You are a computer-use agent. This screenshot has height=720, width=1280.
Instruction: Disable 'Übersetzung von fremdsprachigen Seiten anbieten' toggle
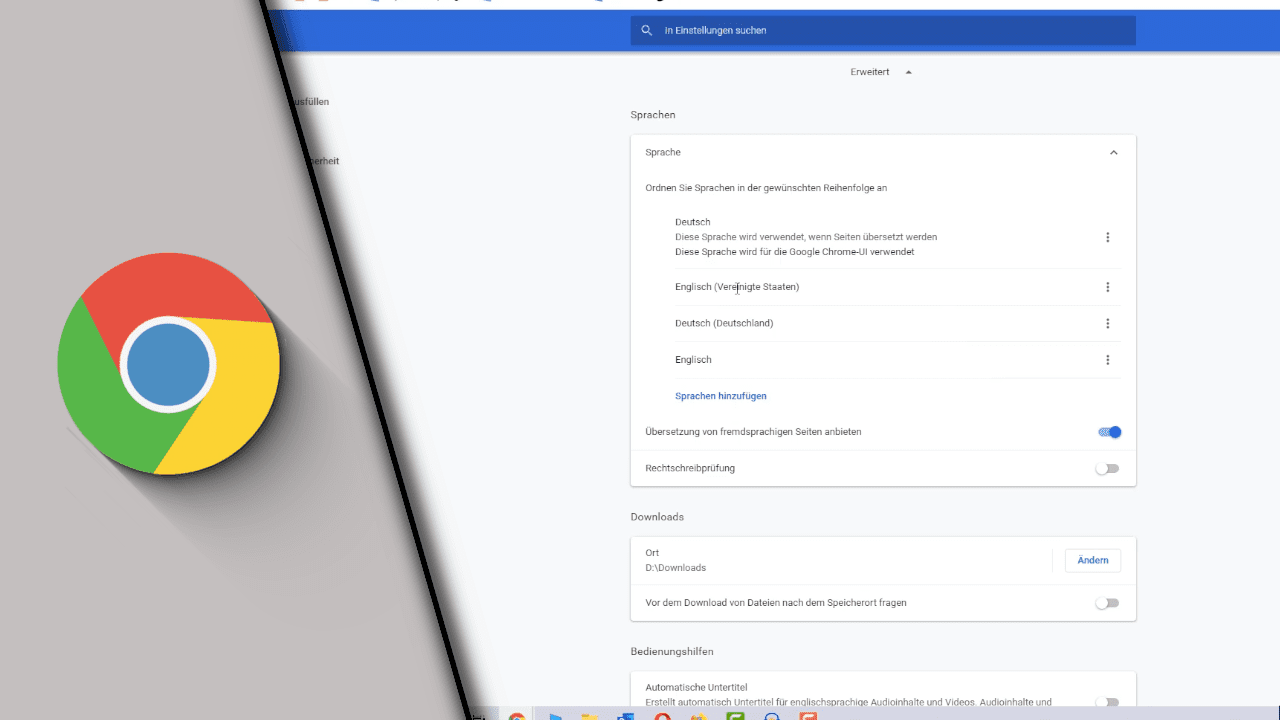point(1109,432)
